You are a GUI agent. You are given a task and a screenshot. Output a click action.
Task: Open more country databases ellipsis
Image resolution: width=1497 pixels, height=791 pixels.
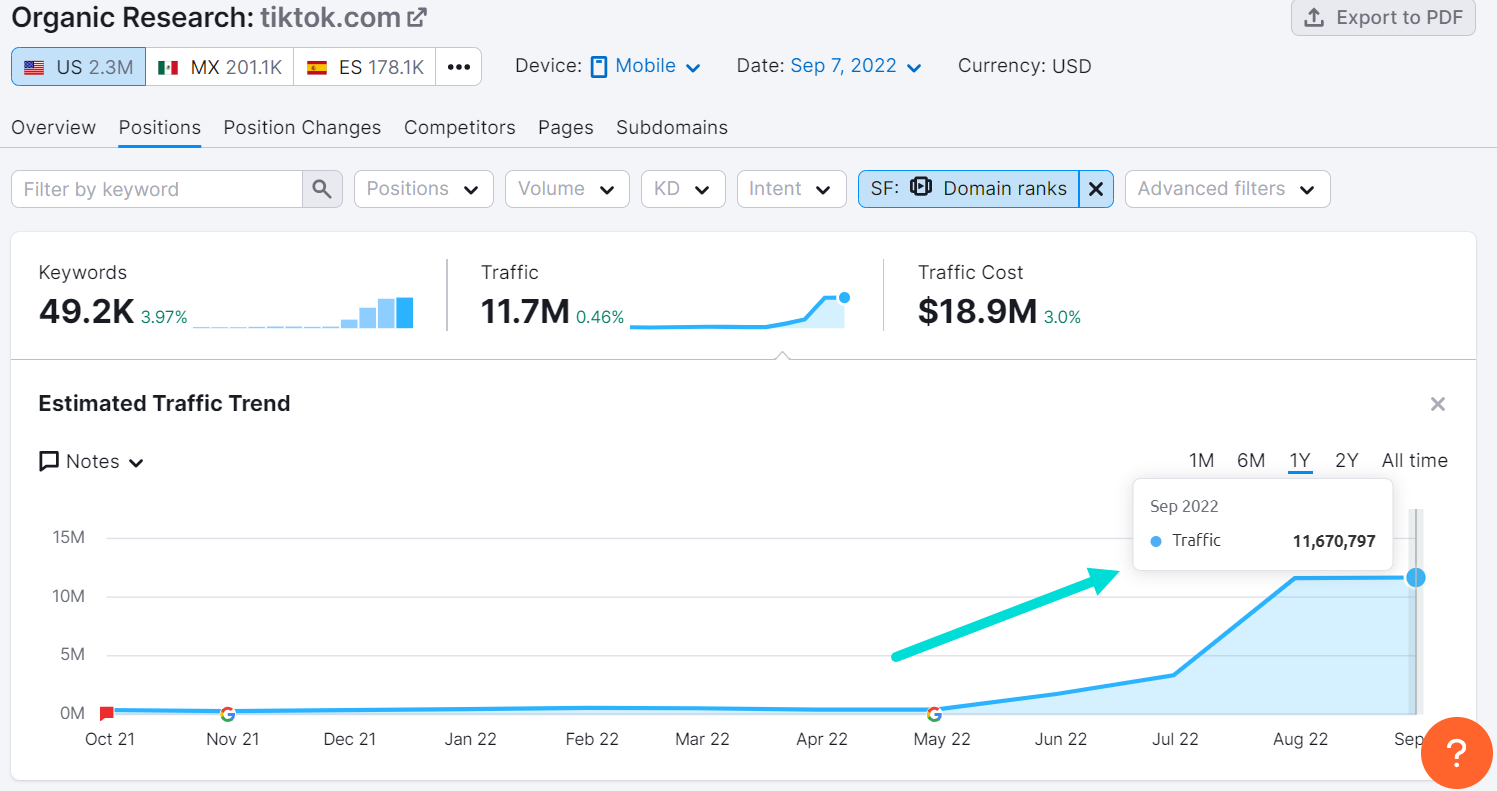459,67
